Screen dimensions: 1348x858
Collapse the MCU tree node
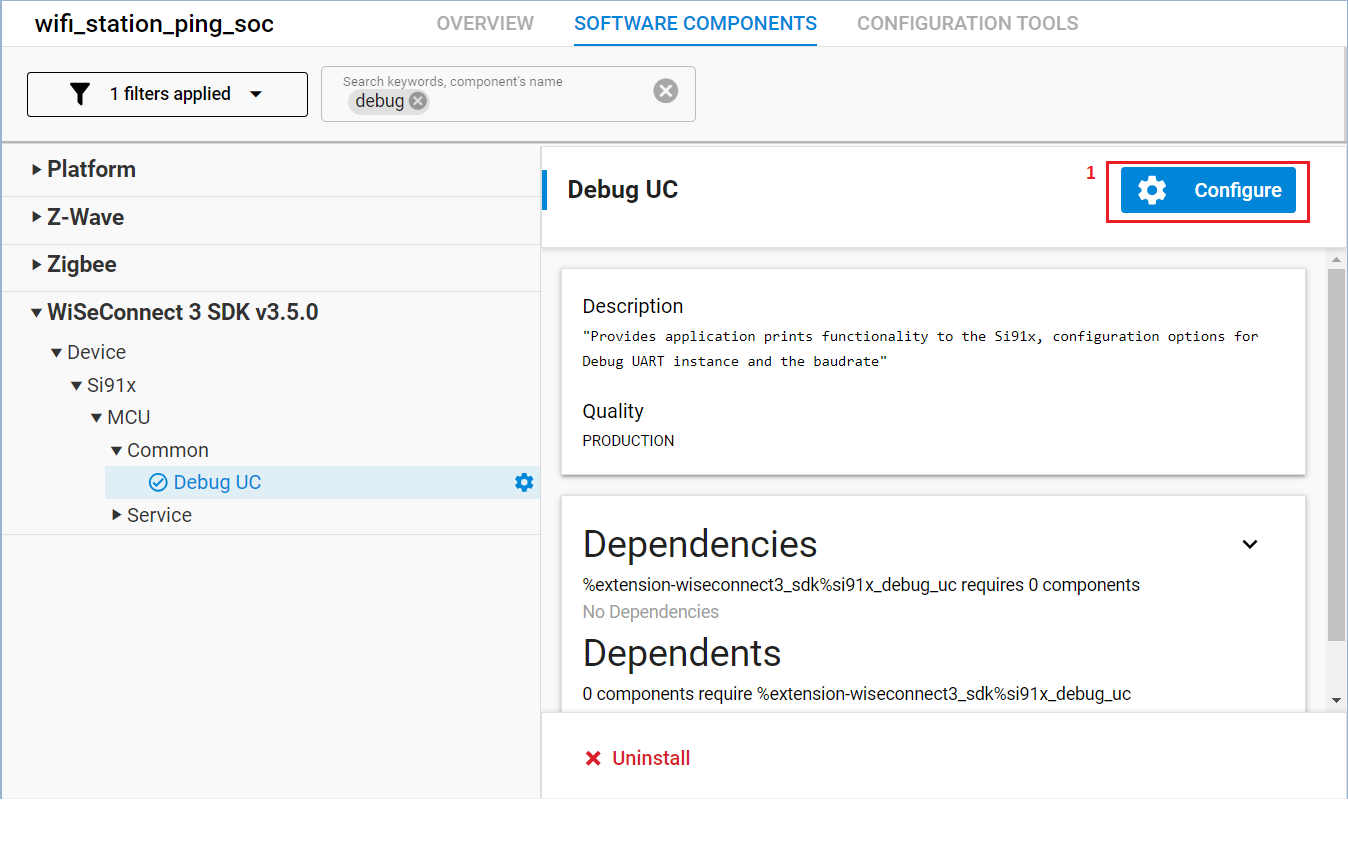97,418
